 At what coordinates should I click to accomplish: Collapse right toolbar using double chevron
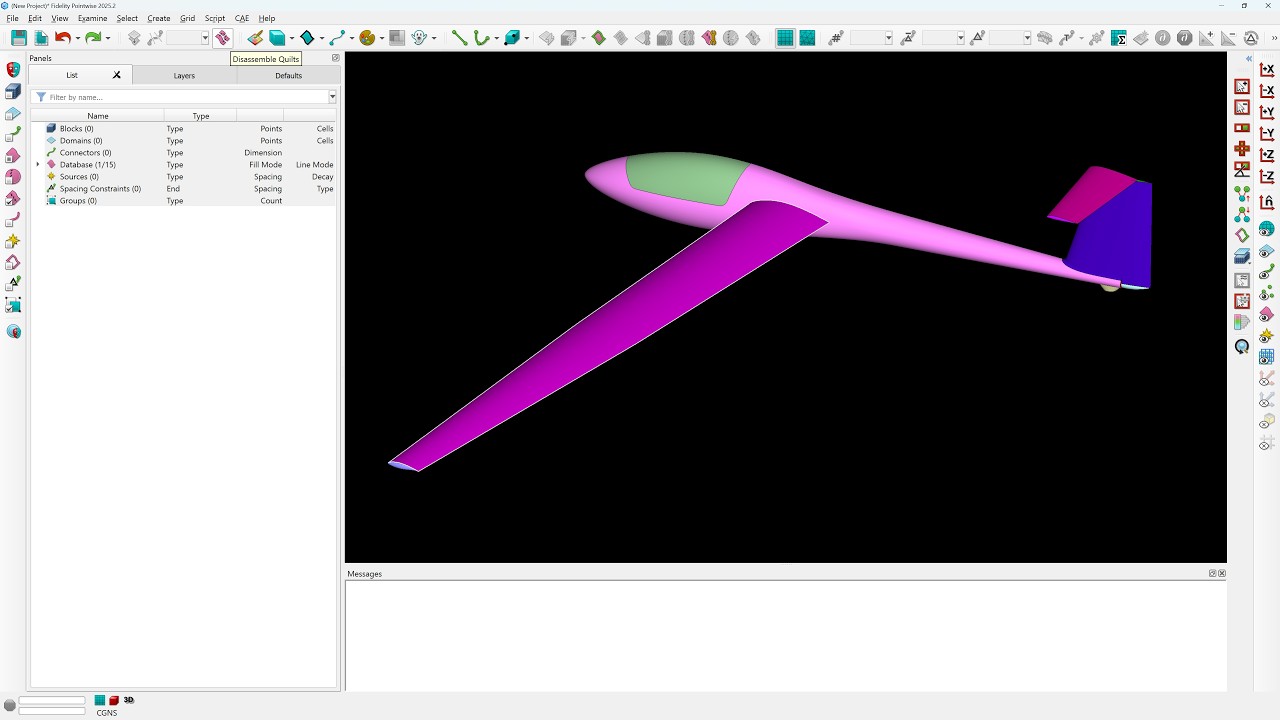pos(1249,59)
